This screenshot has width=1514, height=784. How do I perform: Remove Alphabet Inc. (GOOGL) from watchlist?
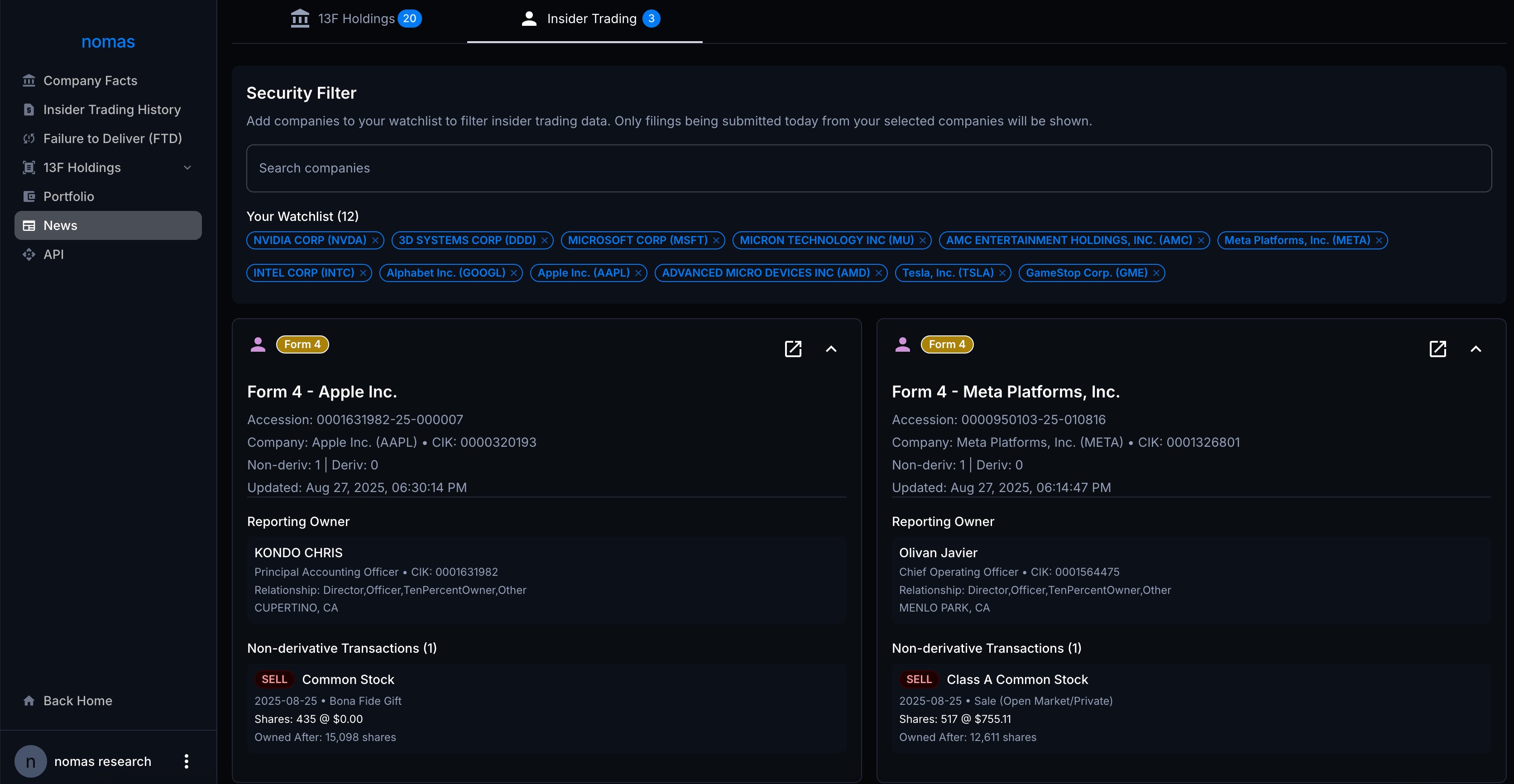[x=514, y=273]
